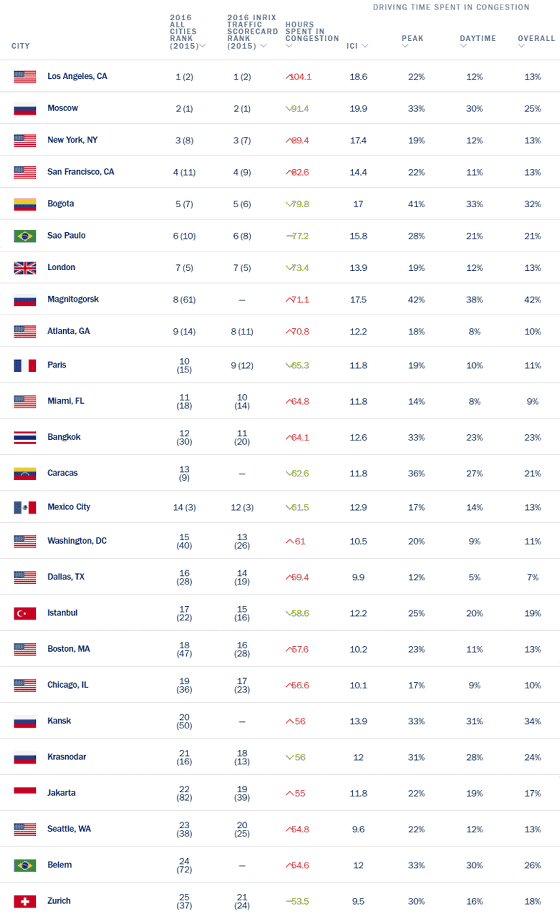This screenshot has height=917, width=560.
Task: Sort table by ICI column chevron
Action: [x=365, y=46]
